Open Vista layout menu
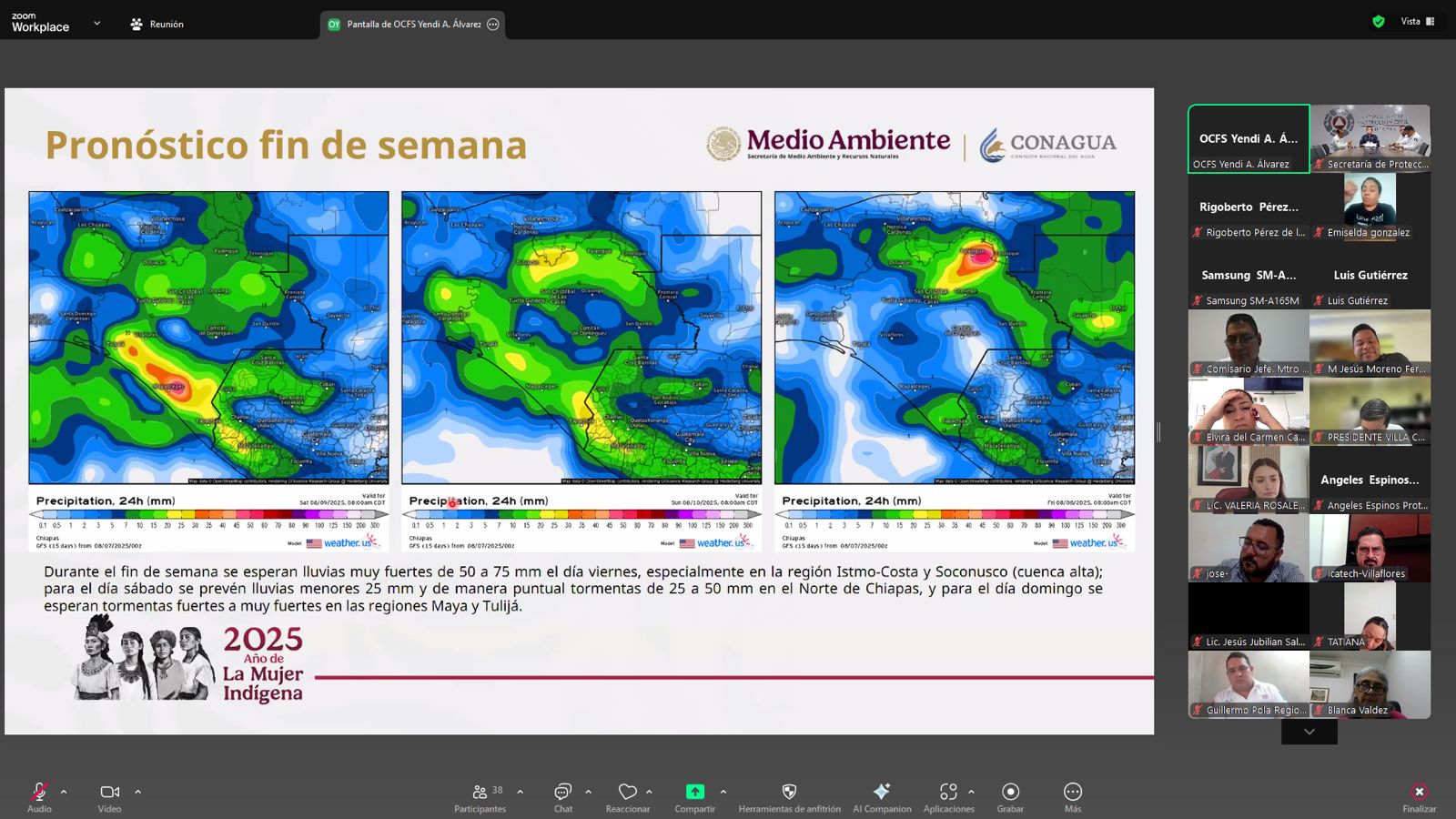The width and height of the screenshot is (1456, 819). click(x=1417, y=21)
